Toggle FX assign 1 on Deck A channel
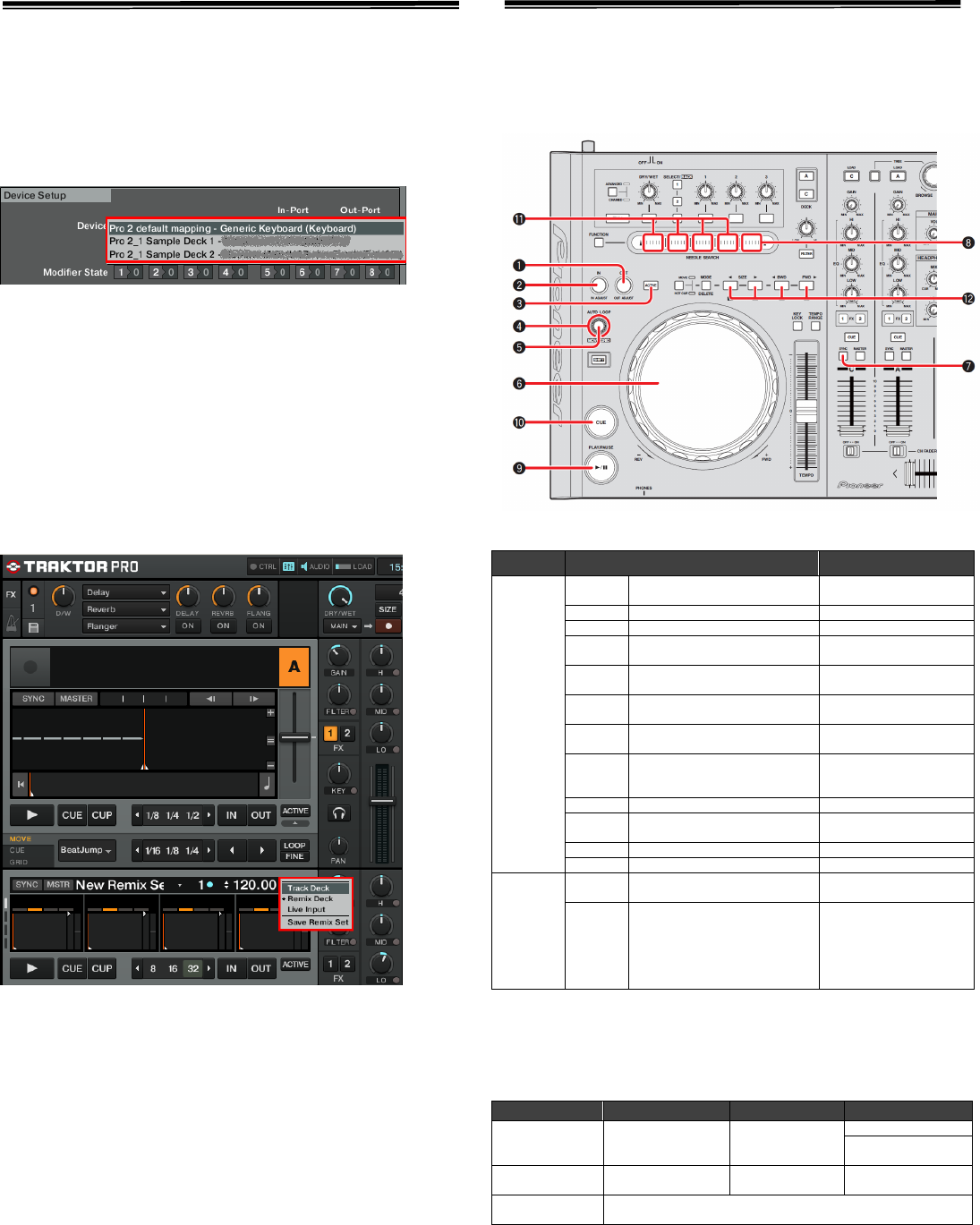This screenshot has height=1225, width=980. (330, 734)
